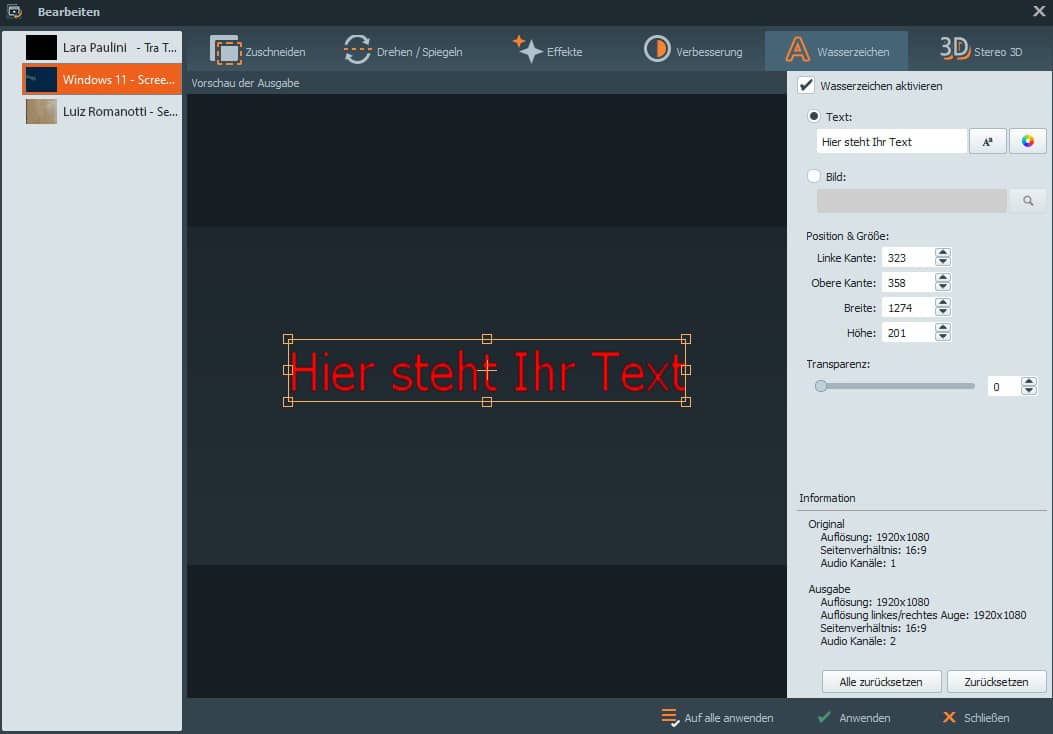Uncheck Wasserzeichen aktivieren checkbox
The image size is (1053, 734).
point(807,85)
